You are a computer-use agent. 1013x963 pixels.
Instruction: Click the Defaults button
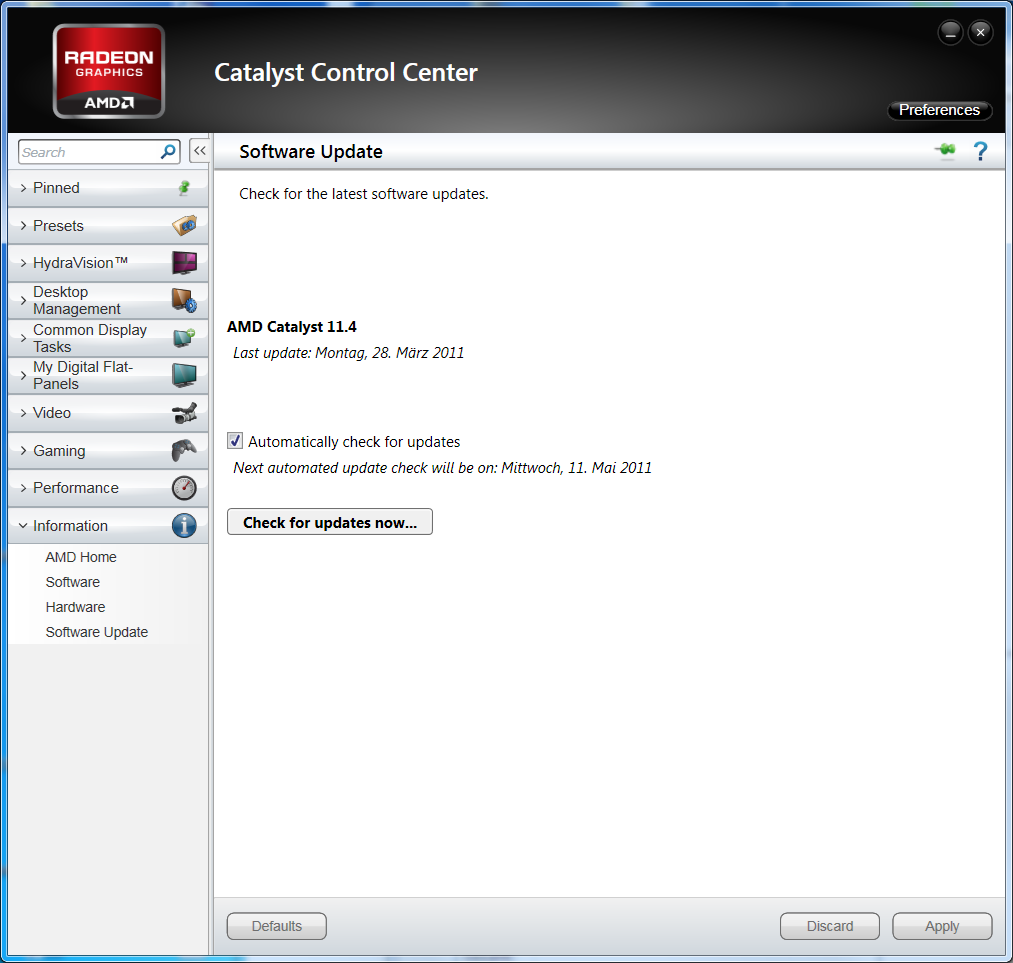click(x=276, y=926)
